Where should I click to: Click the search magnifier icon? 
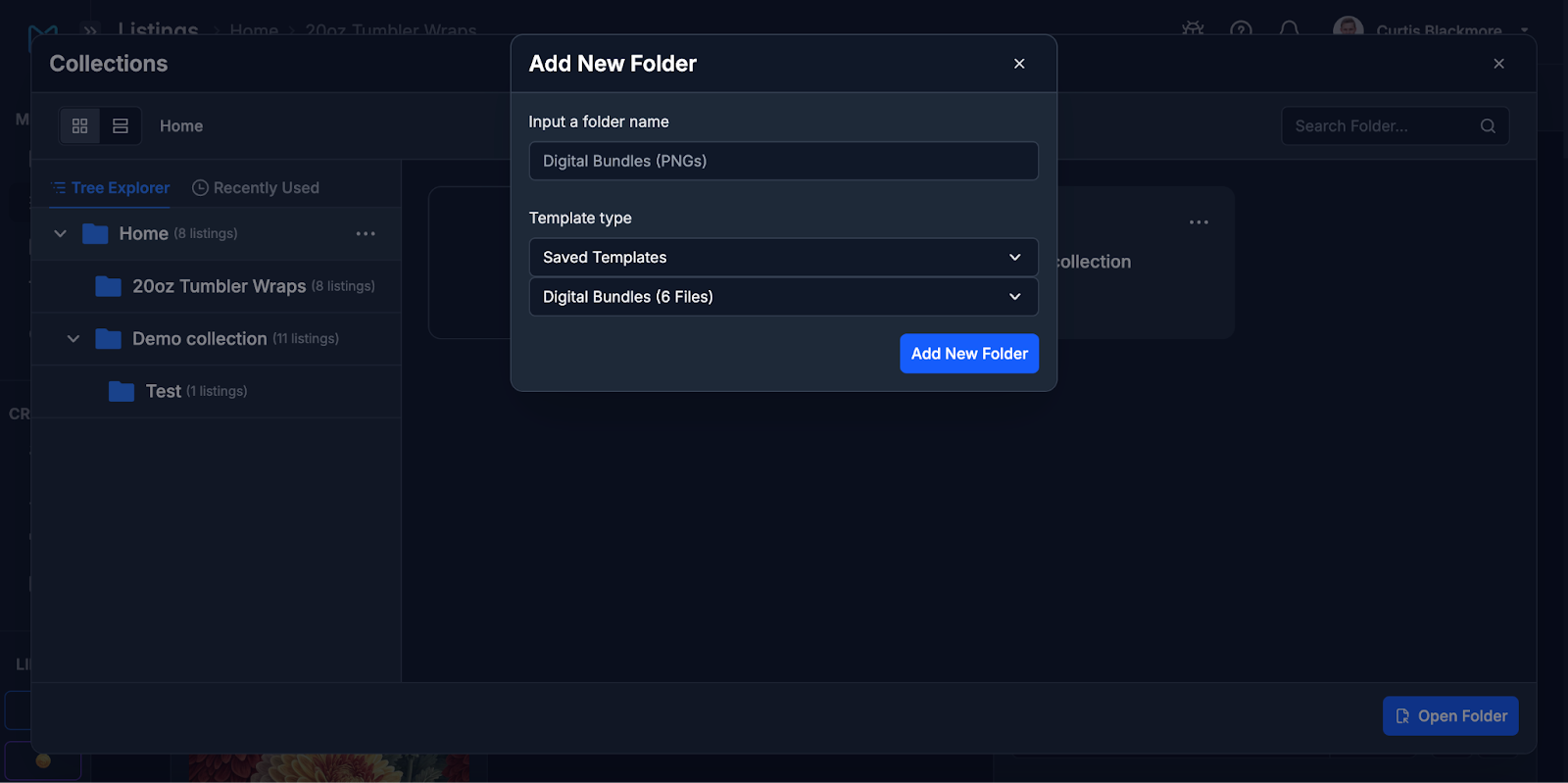pyautogui.click(x=1488, y=126)
